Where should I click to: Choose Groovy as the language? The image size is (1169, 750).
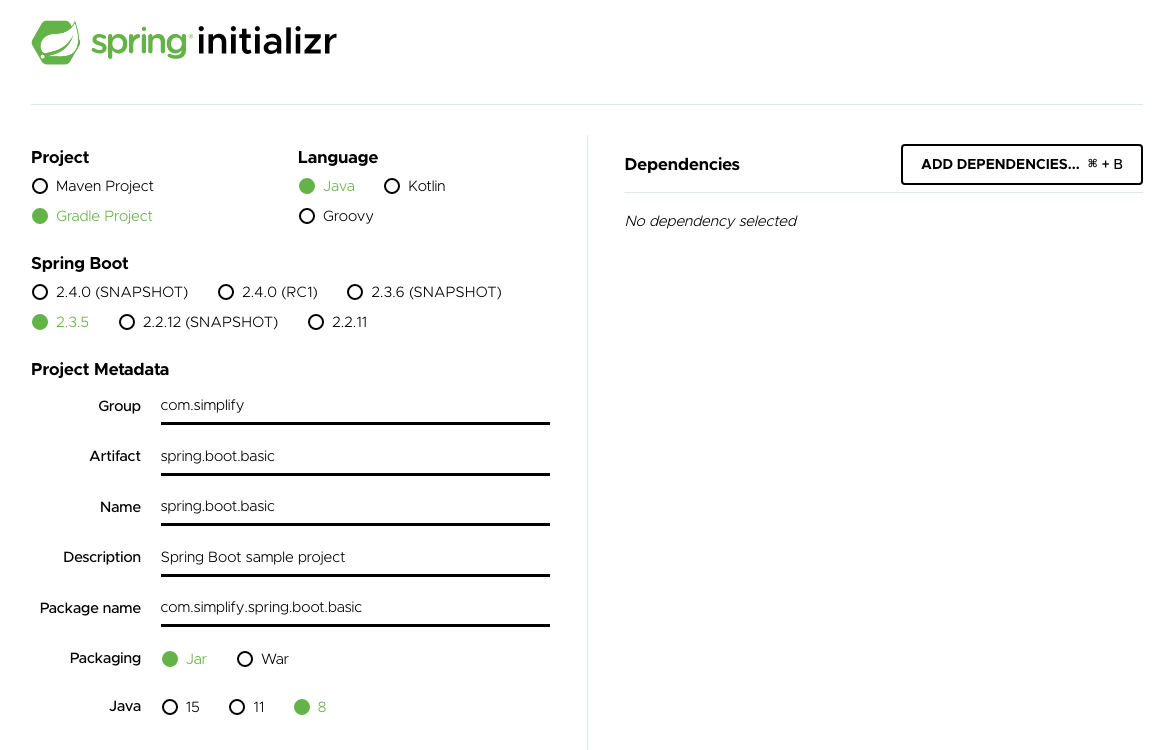(307, 216)
